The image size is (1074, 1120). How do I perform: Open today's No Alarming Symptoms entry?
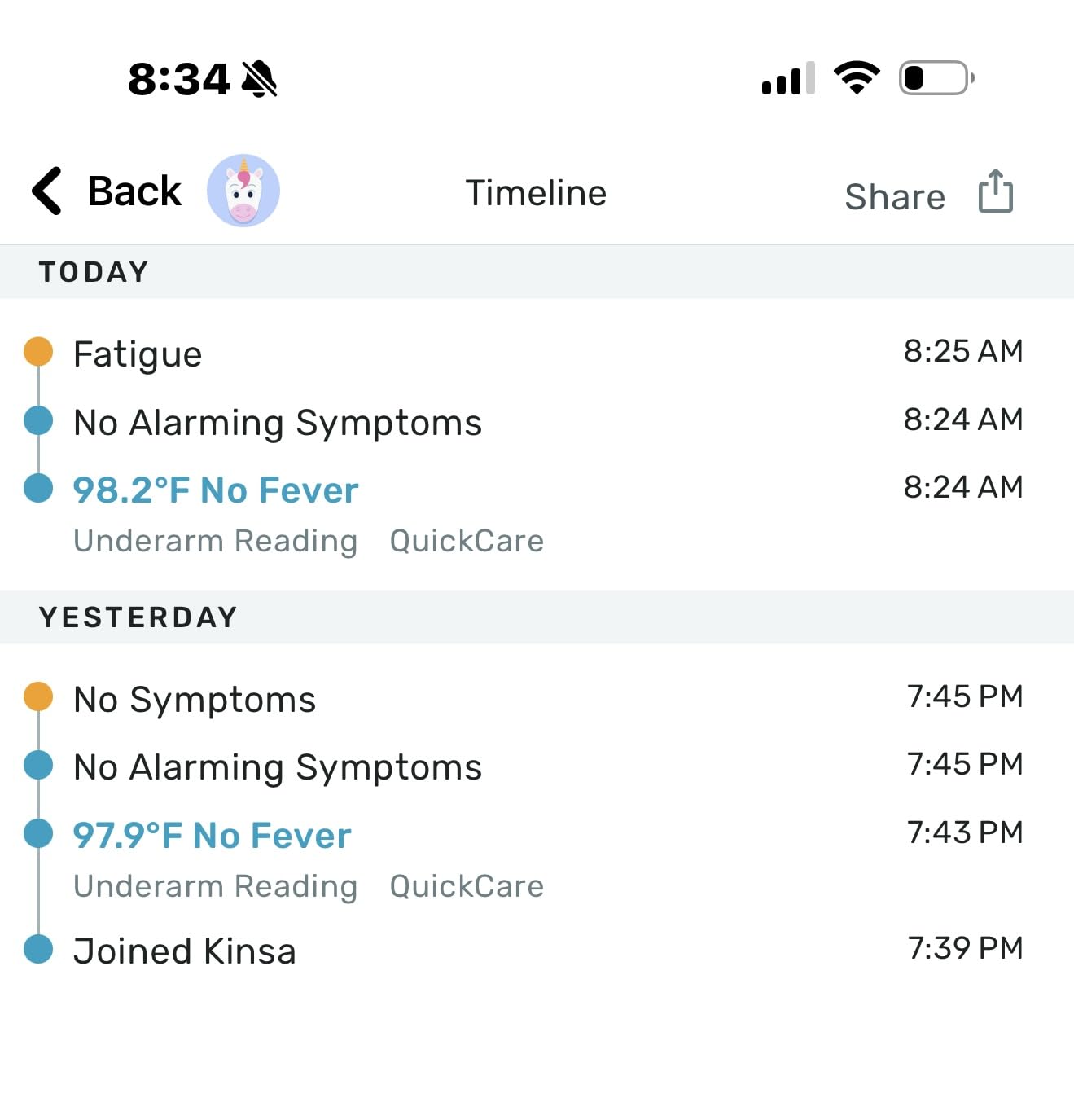[278, 423]
